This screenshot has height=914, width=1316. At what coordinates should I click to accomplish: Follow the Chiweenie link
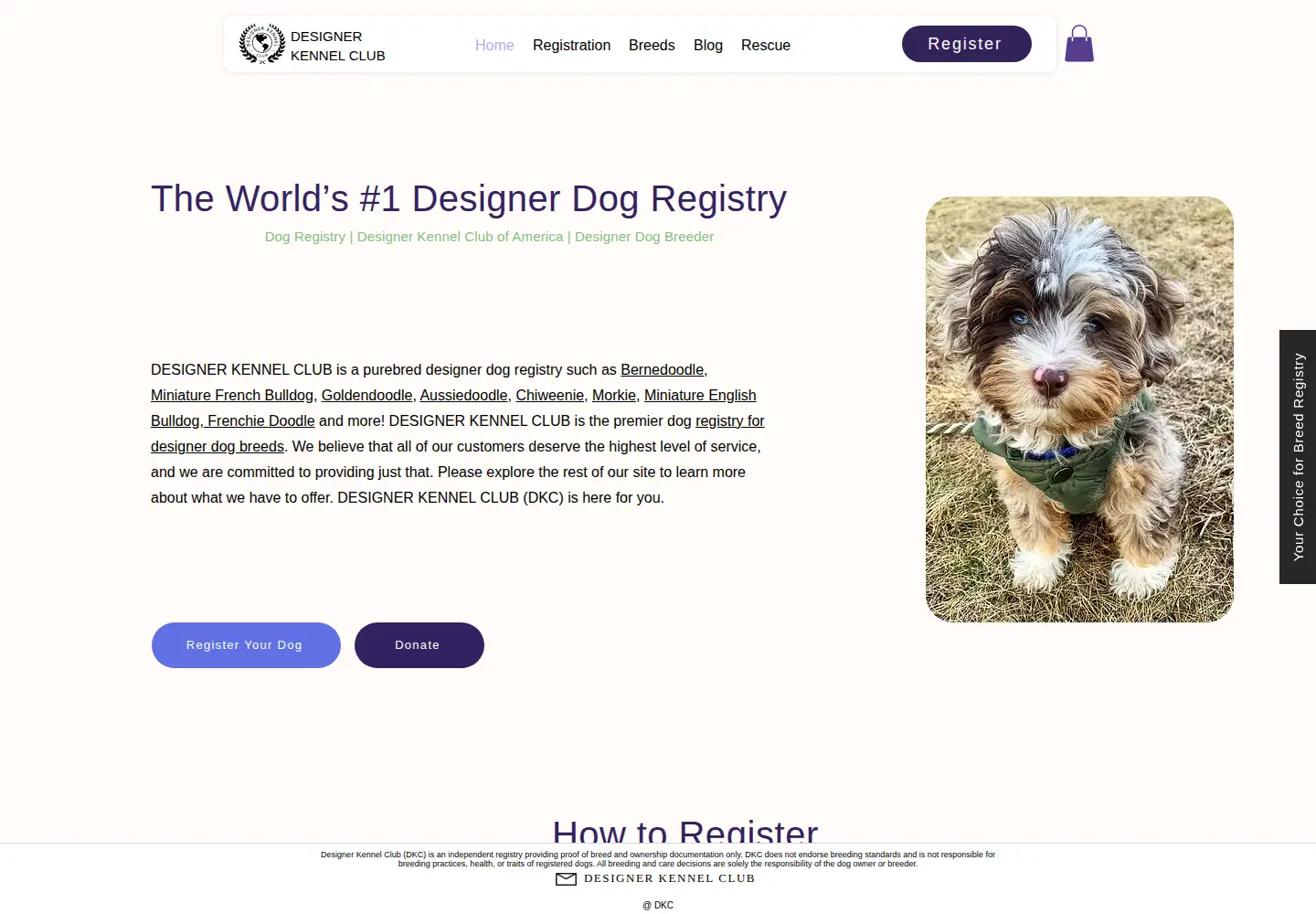pos(549,395)
